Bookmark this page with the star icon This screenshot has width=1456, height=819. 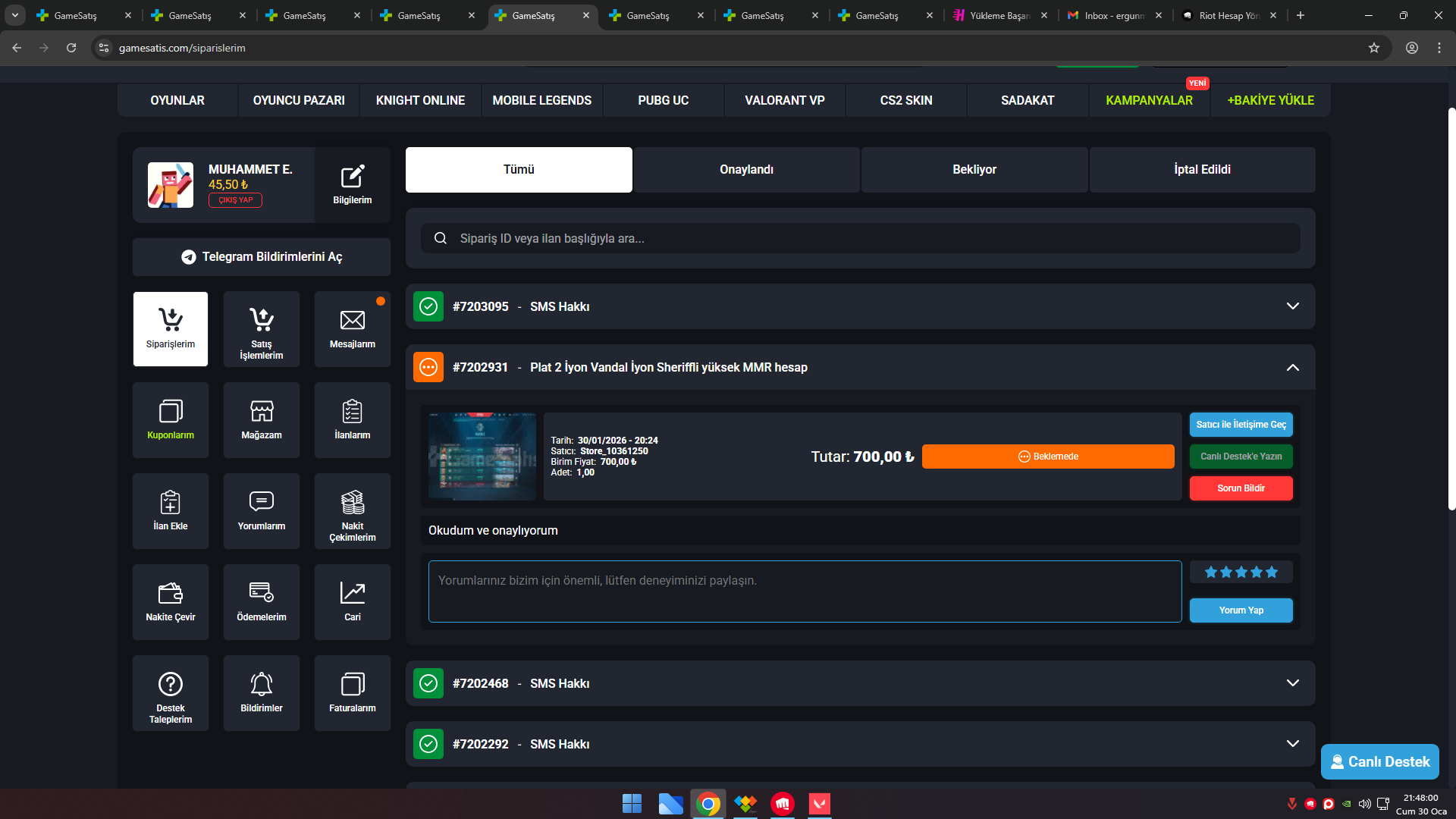pyautogui.click(x=1374, y=48)
